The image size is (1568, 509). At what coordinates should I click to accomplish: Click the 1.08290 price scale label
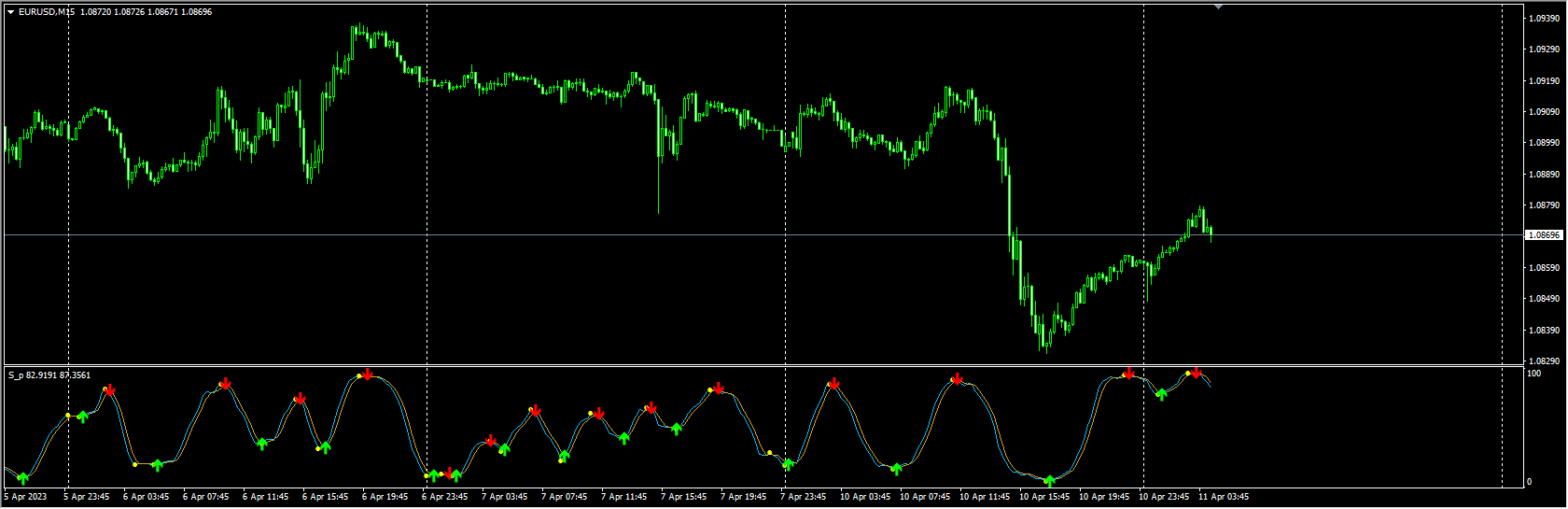point(1543,361)
